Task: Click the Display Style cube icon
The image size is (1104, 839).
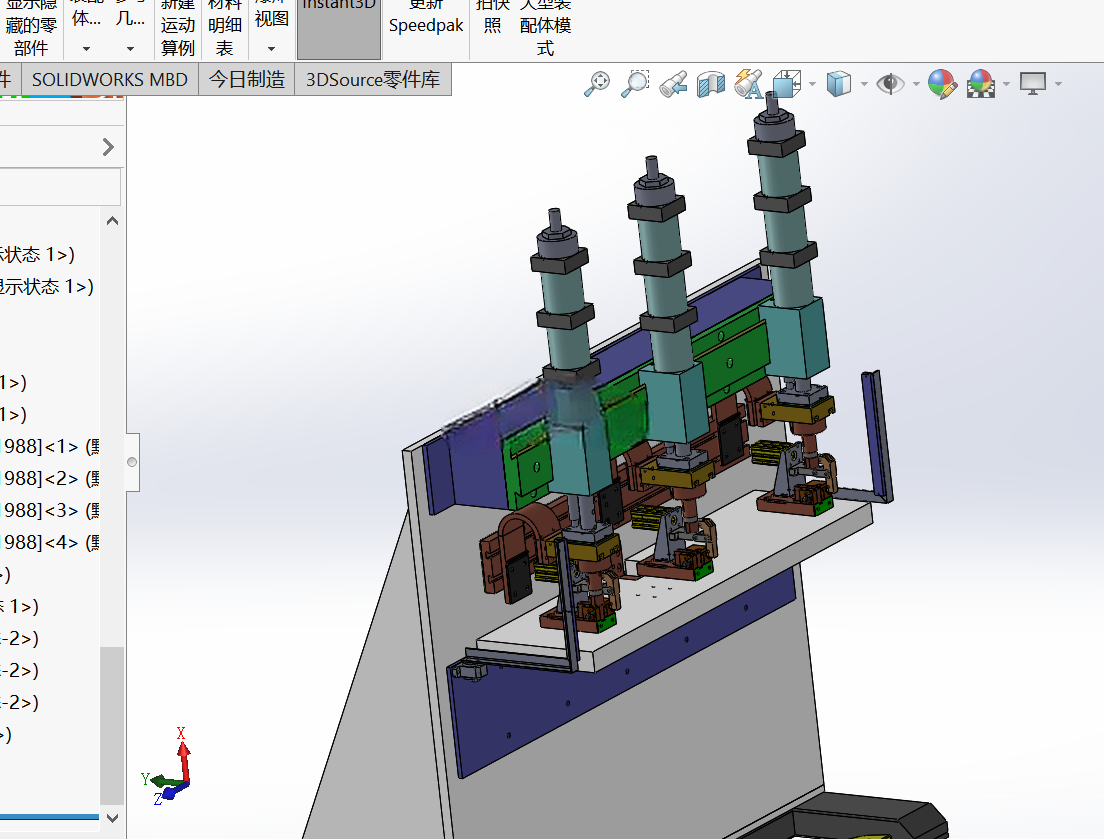Action: (839, 84)
